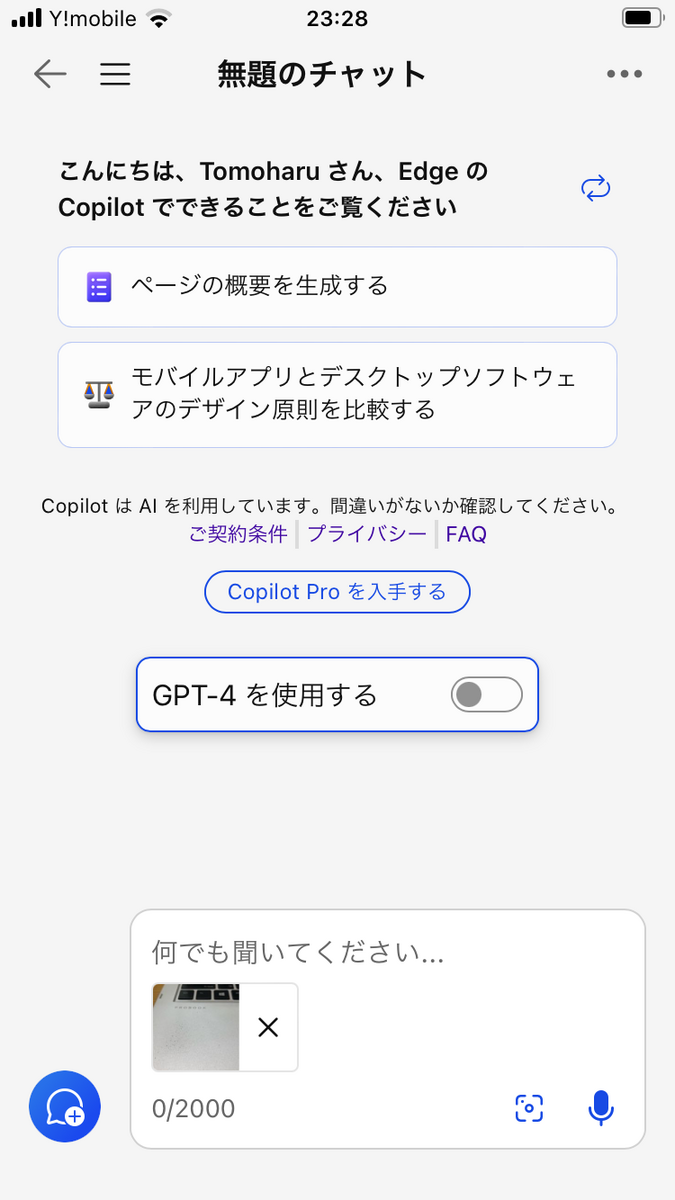Open the attached keyboard image thumbnail
The height and width of the screenshot is (1200, 675).
click(x=196, y=1027)
